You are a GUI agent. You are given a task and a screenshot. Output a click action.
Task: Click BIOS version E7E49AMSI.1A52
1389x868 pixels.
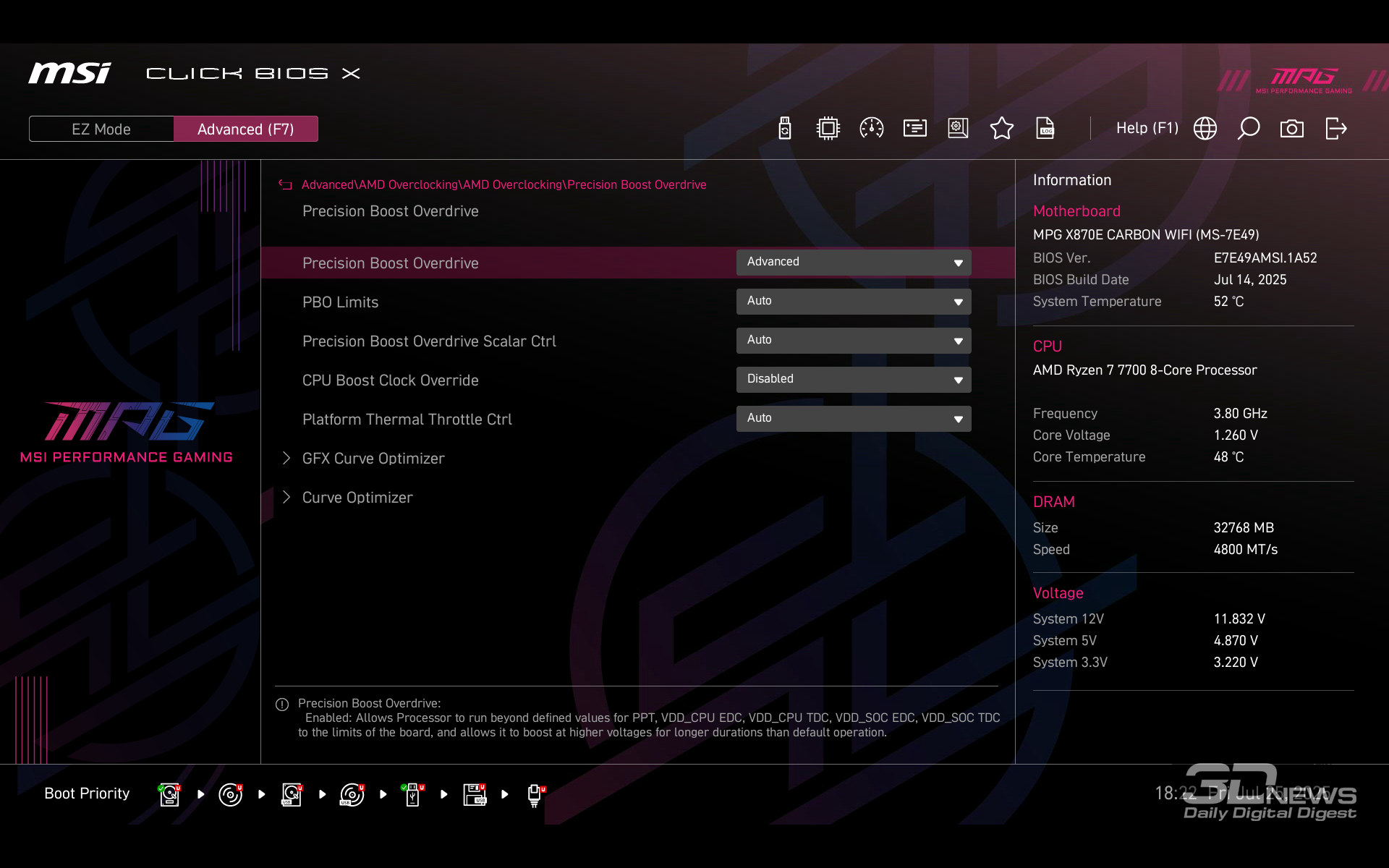coord(1265,258)
